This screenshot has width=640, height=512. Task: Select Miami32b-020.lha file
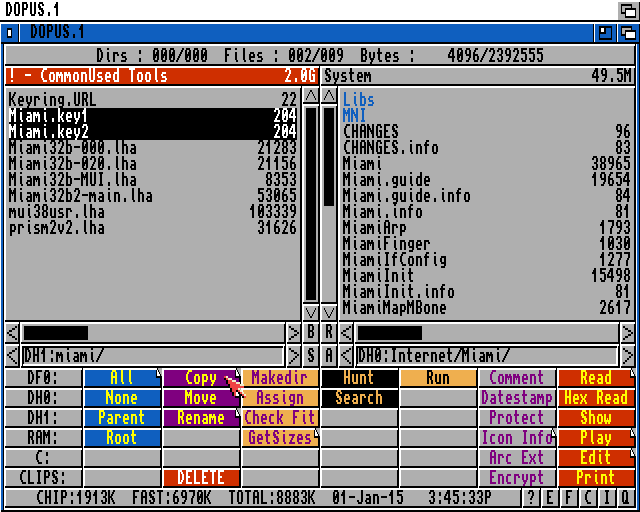click(x=153, y=164)
